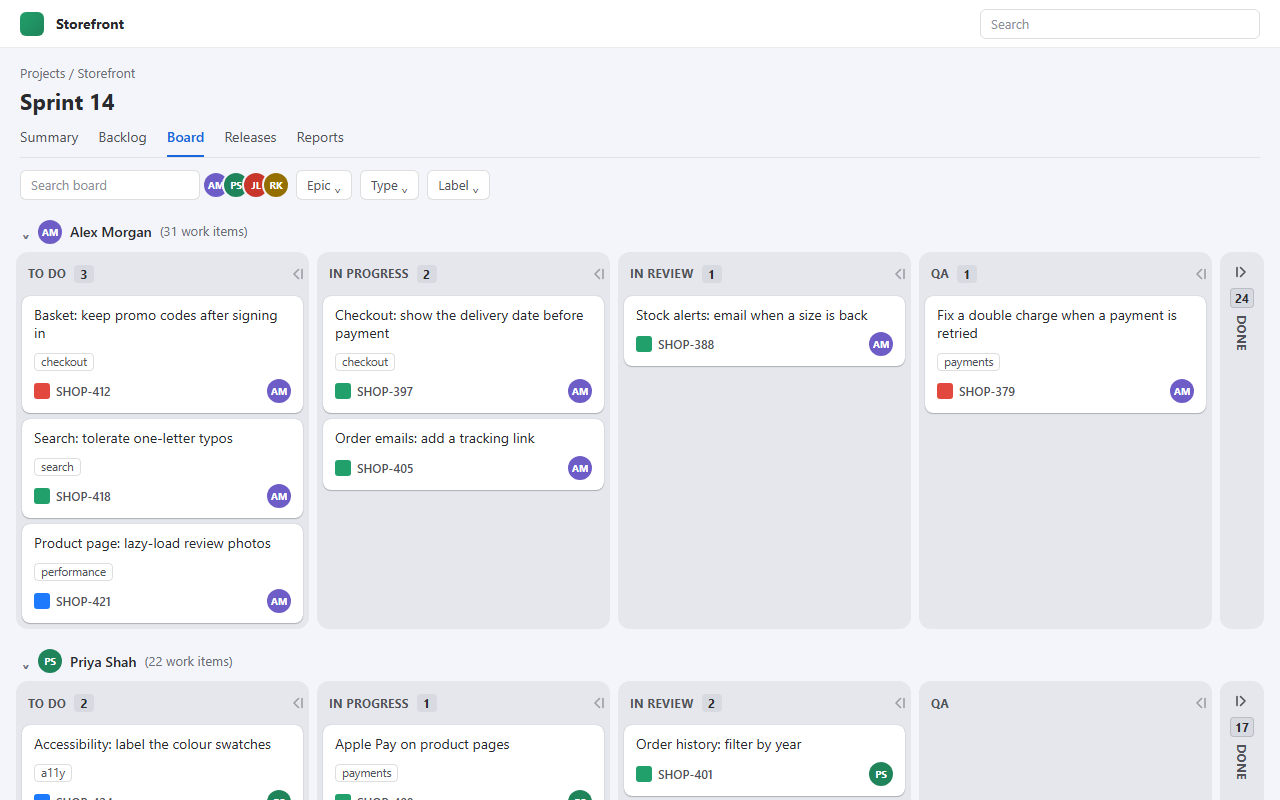This screenshot has height=800, width=1280.
Task: Toggle the AM assignee filter avatar
Action: coord(215,185)
